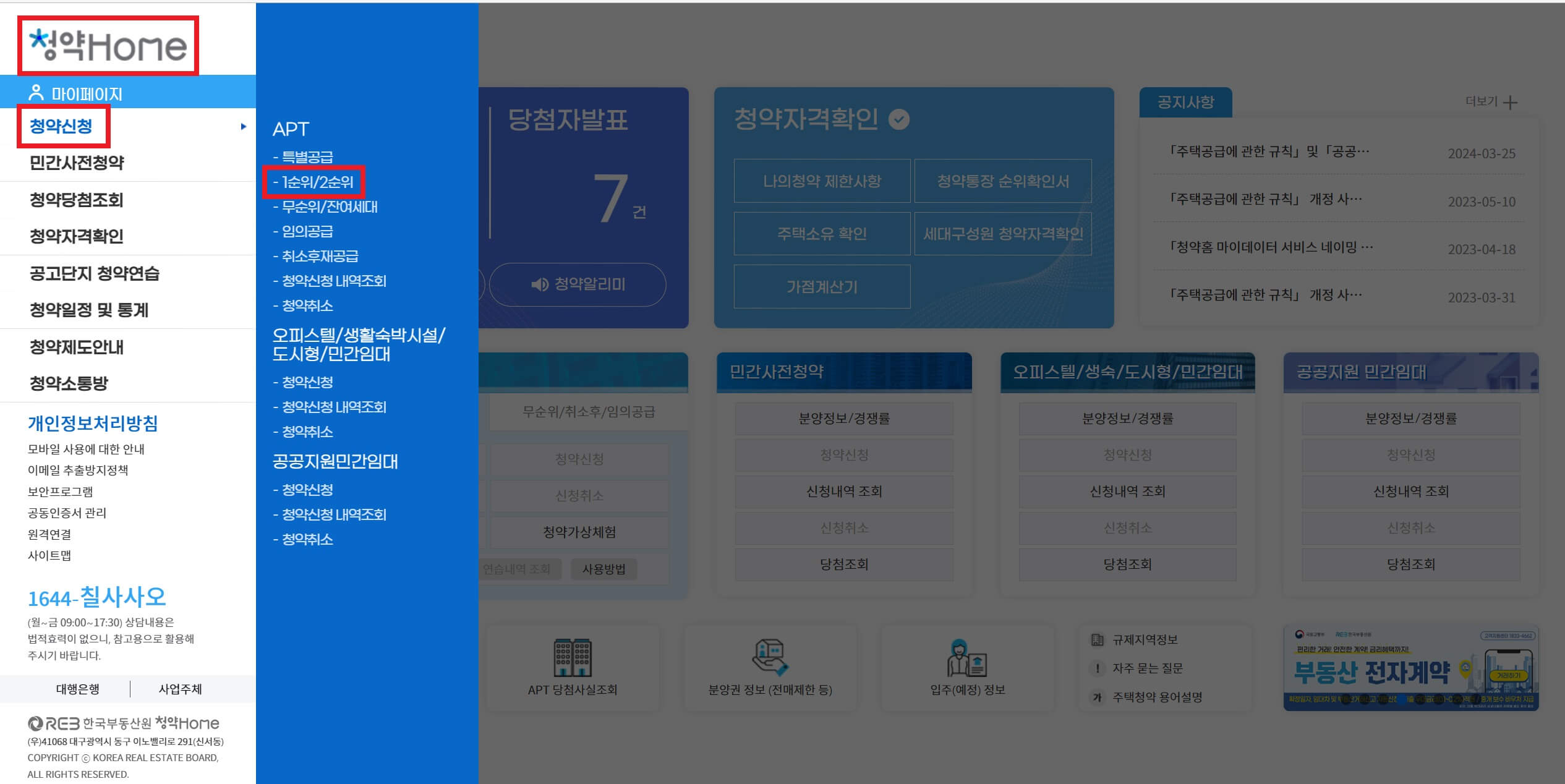Open 마이페이지 via the person icon
This screenshot has width=1565, height=784.
[x=35, y=92]
